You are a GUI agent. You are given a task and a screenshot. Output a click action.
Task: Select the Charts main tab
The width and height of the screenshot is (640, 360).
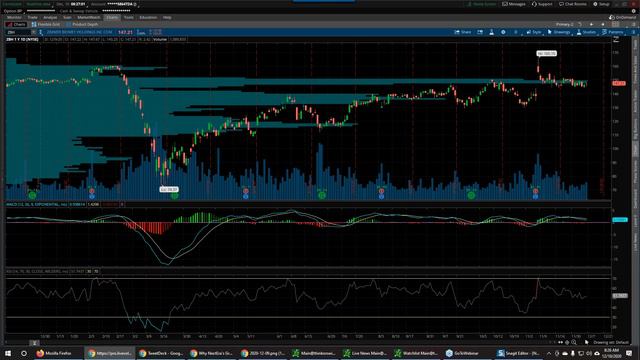tap(112, 18)
